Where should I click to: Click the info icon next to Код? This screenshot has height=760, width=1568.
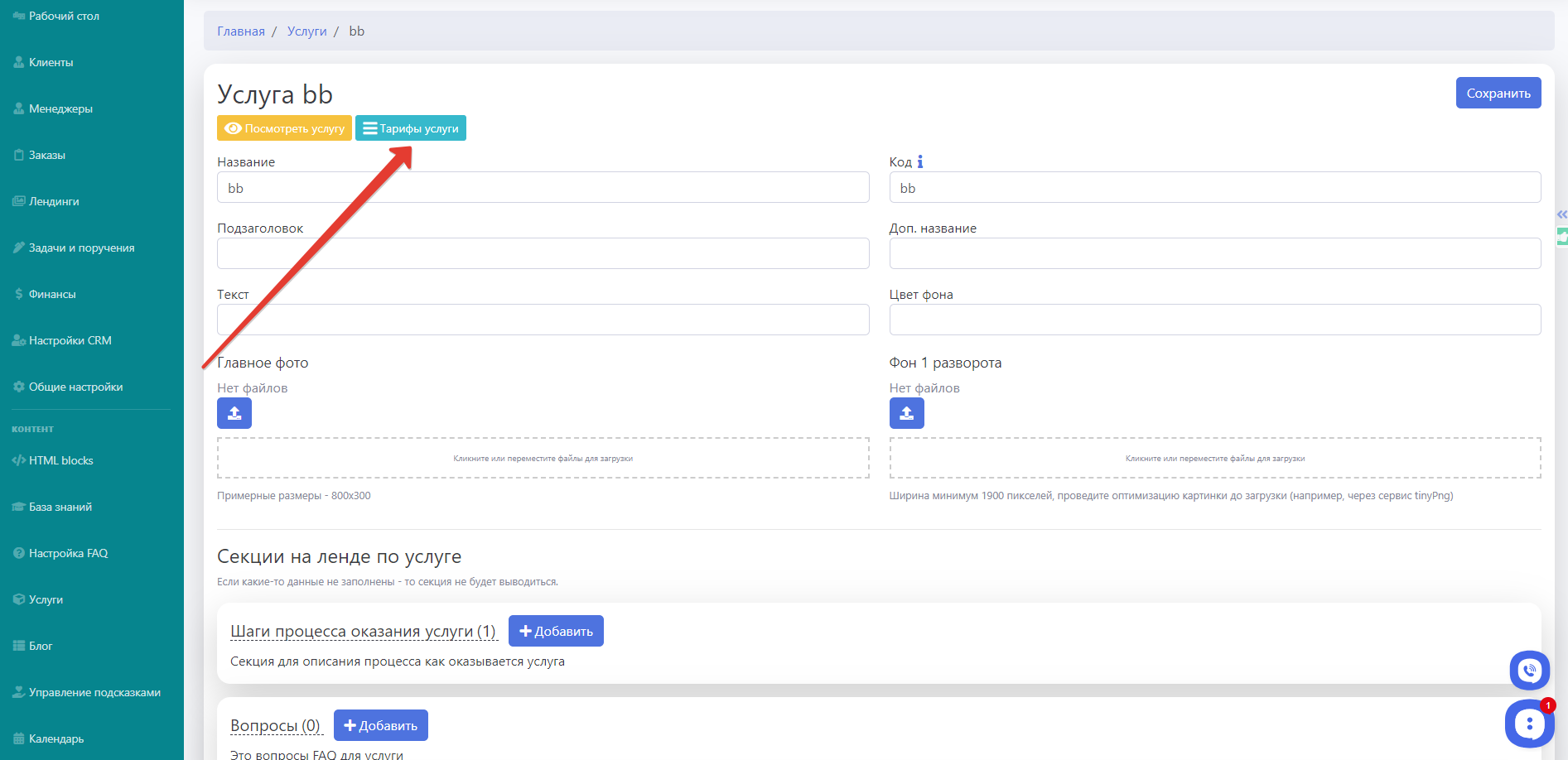[x=919, y=162]
